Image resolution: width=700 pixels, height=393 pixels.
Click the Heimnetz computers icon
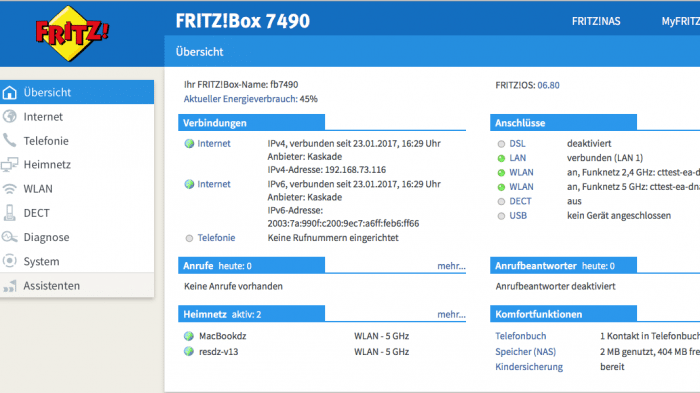(9, 164)
